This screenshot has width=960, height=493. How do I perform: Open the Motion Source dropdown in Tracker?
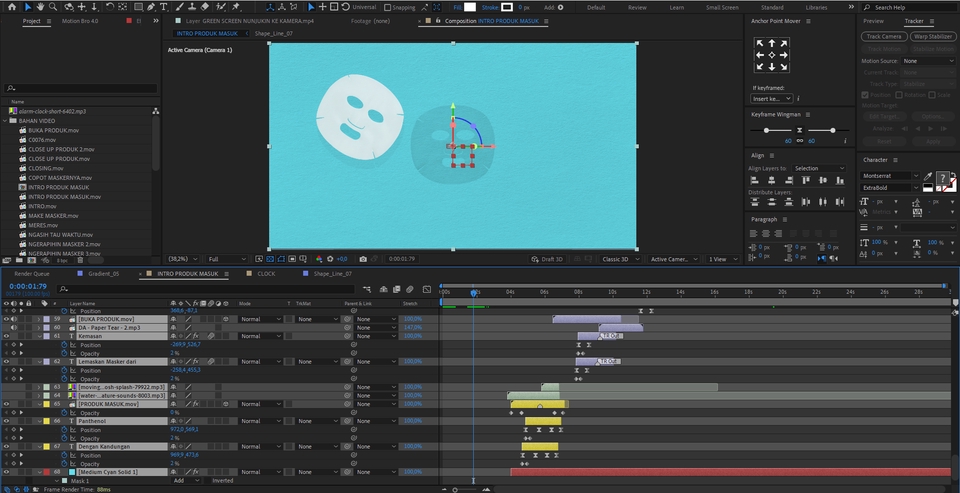tap(928, 61)
